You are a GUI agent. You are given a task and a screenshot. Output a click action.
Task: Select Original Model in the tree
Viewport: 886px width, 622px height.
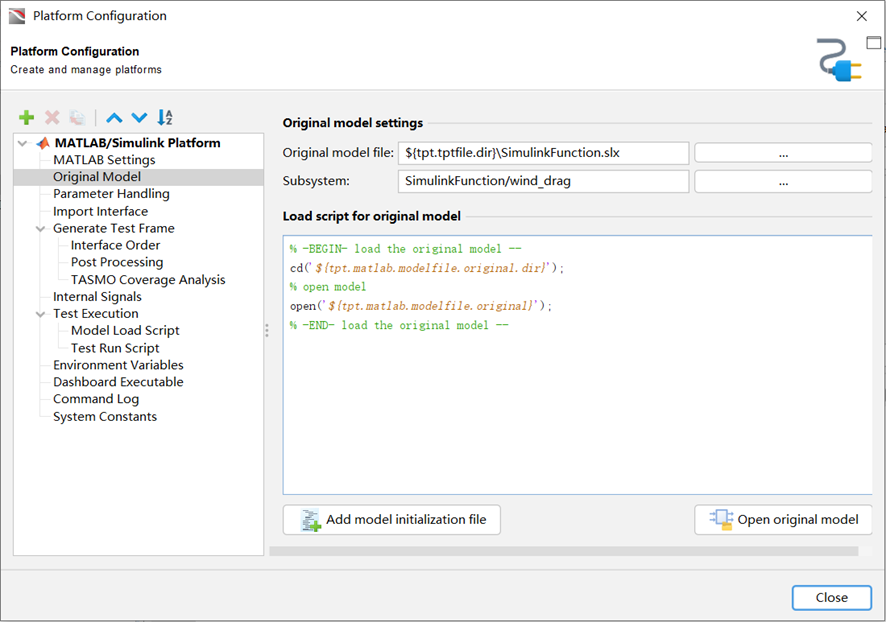click(x=97, y=177)
